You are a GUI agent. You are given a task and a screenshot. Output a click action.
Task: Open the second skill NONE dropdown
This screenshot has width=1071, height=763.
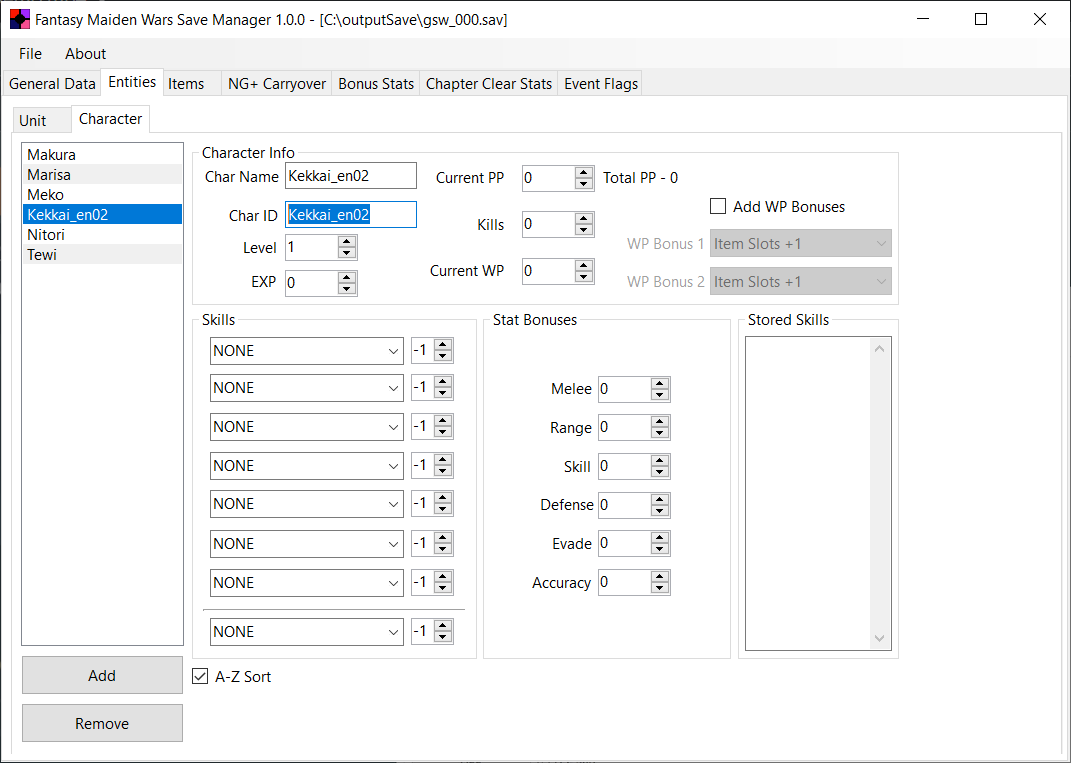[x=307, y=388]
